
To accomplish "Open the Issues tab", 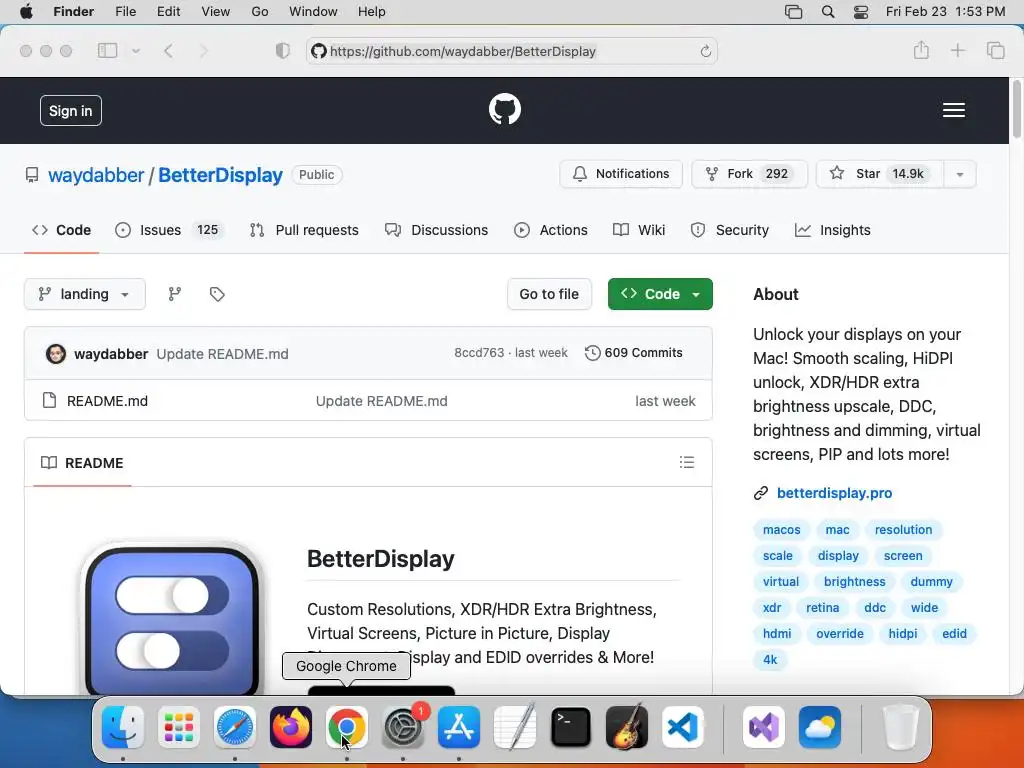I will 169,230.
